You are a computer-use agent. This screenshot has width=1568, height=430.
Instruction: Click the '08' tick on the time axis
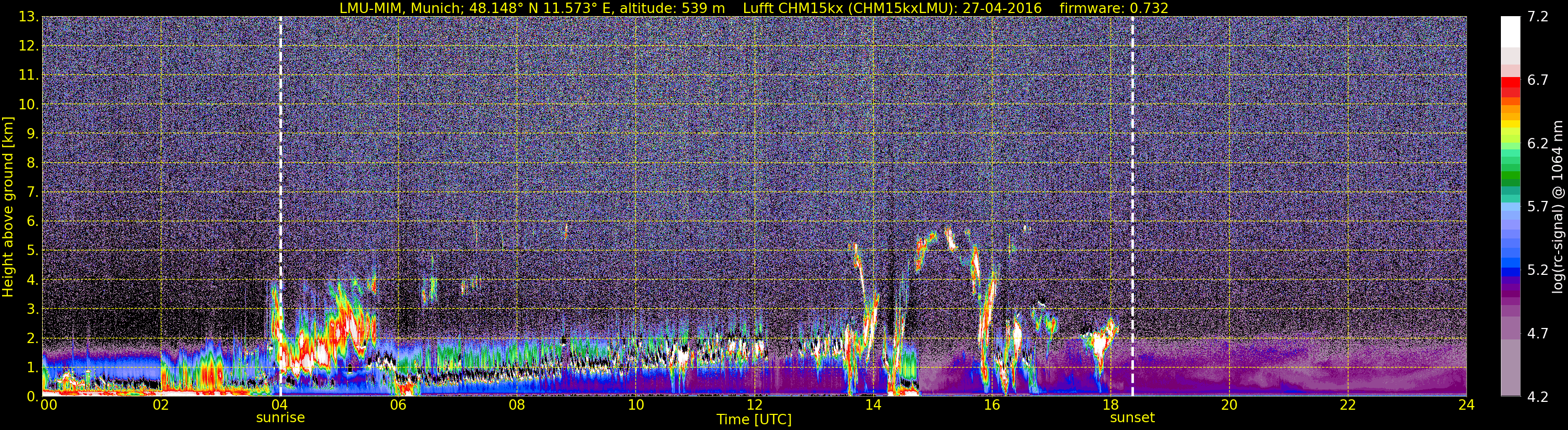517,405
